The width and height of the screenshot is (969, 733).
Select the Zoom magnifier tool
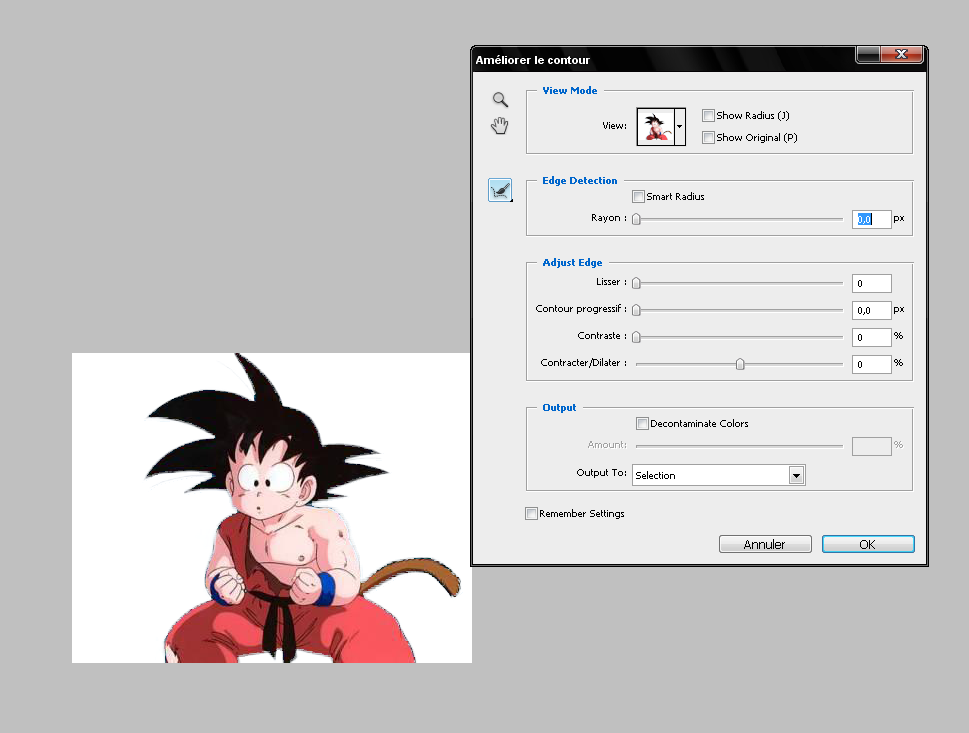click(x=500, y=100)
